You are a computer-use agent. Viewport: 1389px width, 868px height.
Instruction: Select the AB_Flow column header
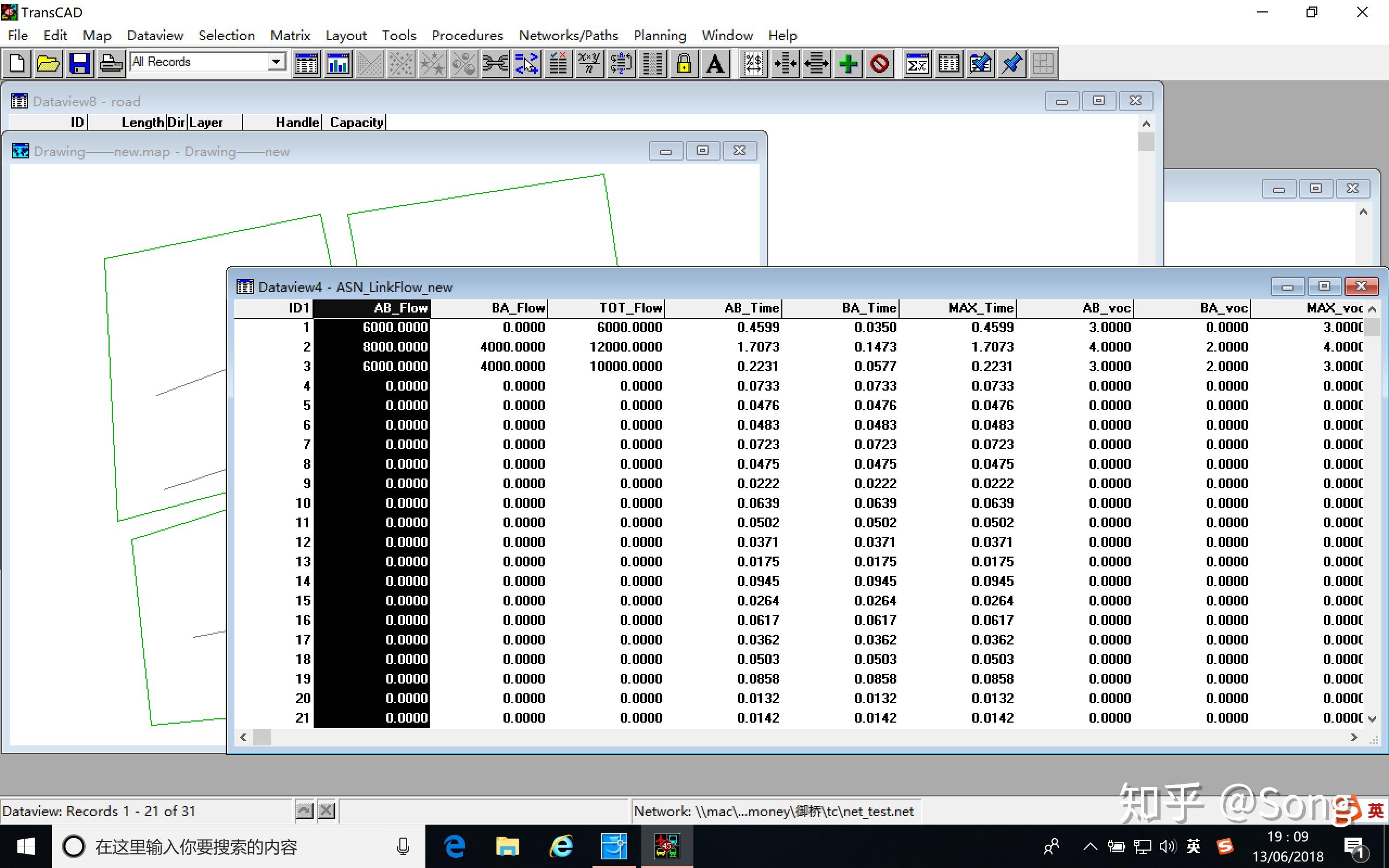point(400,308)
